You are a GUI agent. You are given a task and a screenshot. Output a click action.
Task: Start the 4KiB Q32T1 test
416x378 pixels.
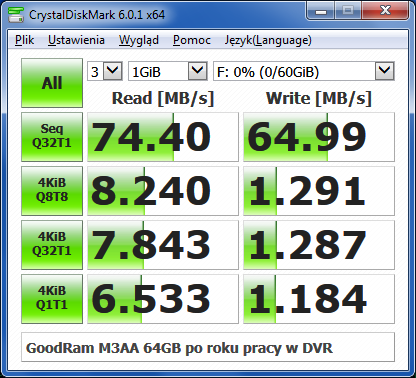(52, 245)
